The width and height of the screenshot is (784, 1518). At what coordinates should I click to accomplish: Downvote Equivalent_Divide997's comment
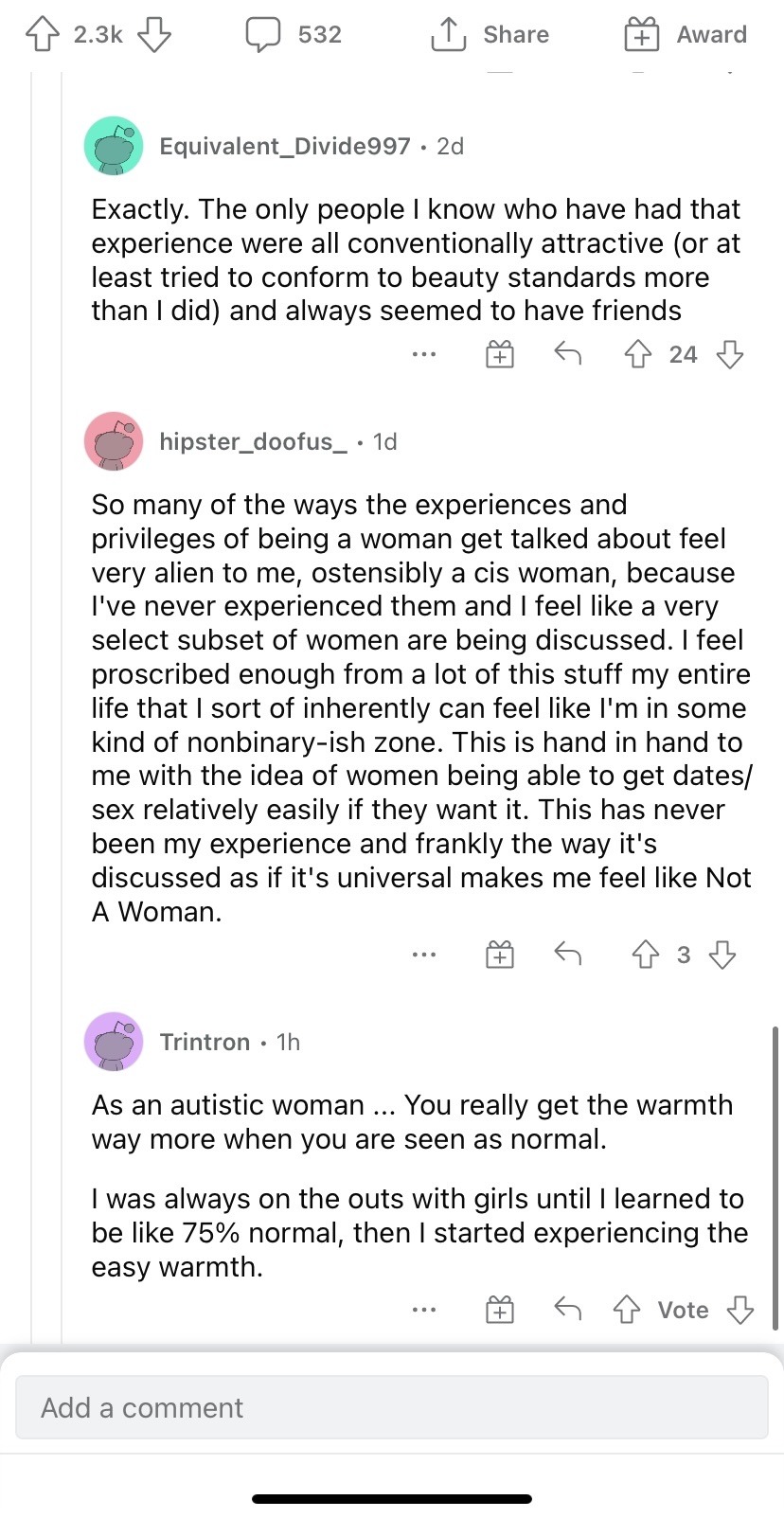729,354
